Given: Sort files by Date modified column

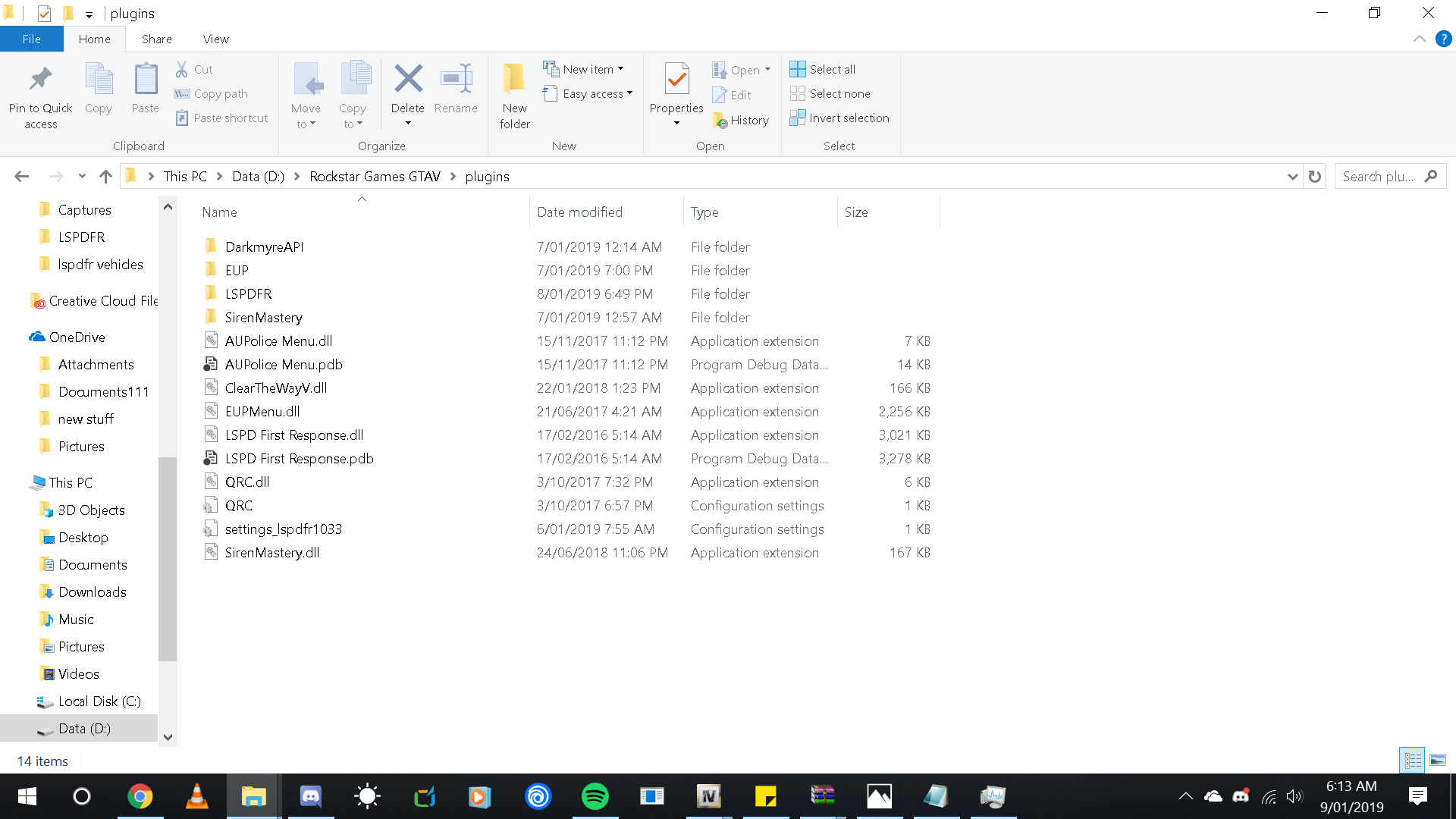Looking at the screenshot, I should point(579,212).
